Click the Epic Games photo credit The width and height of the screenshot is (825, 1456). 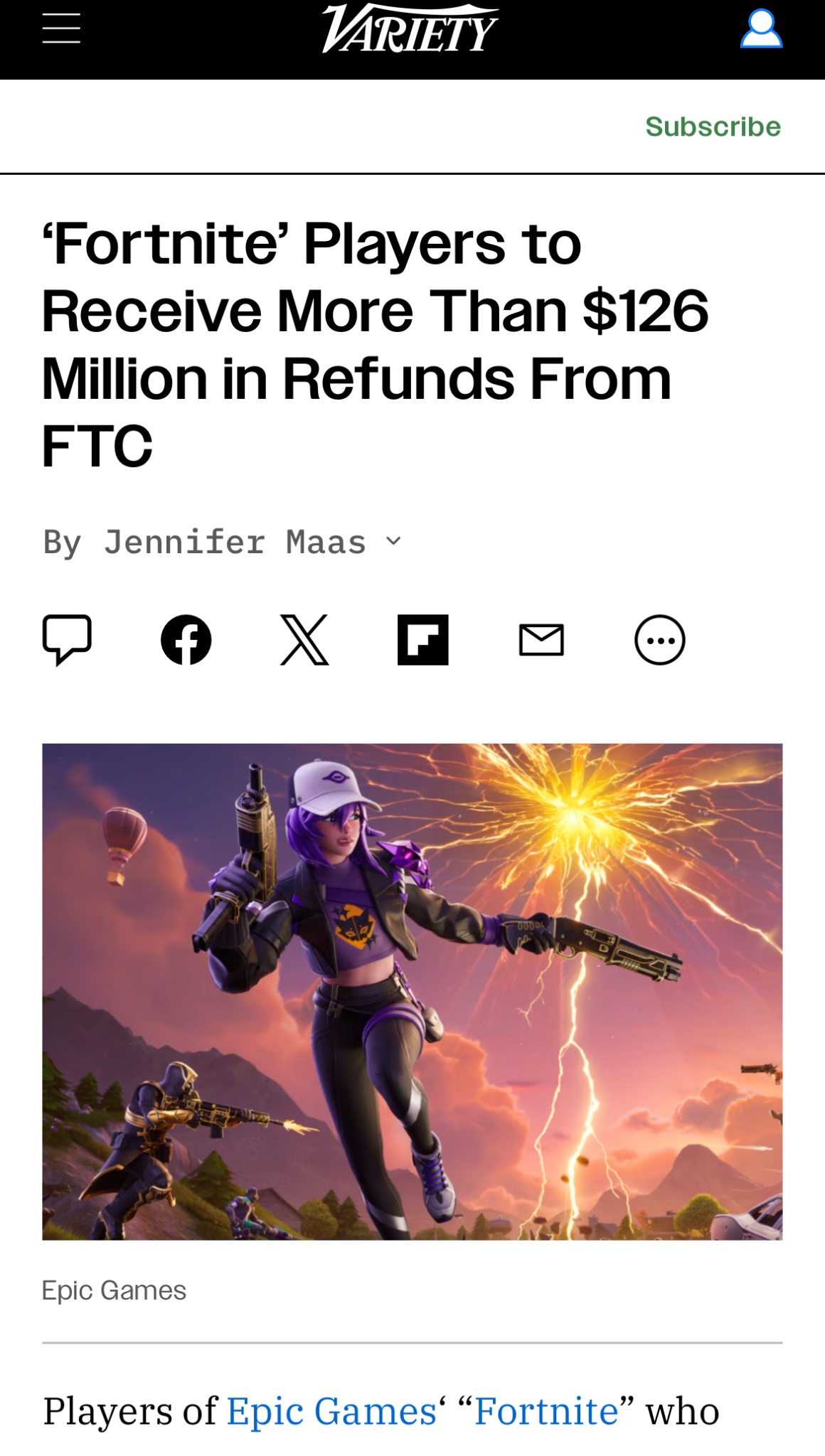click(x=114, y=1290)
